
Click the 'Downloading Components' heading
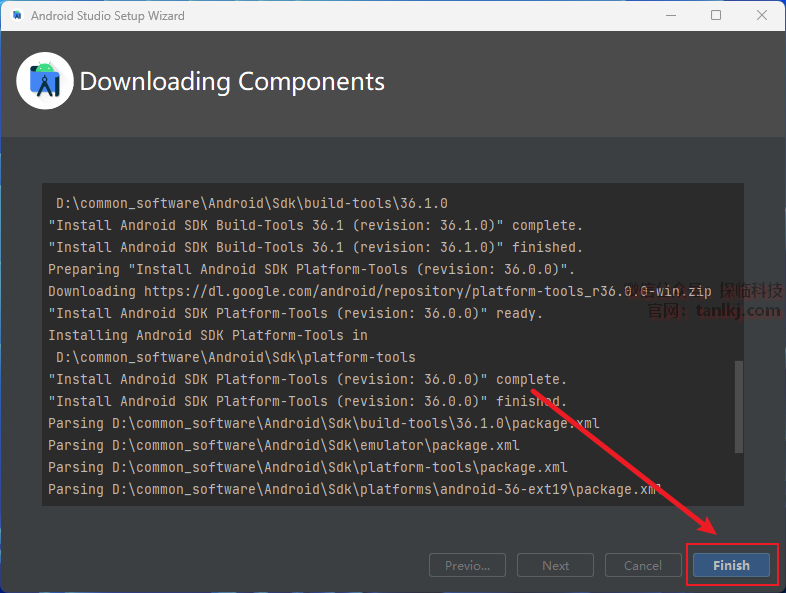(x=232, y=81)
